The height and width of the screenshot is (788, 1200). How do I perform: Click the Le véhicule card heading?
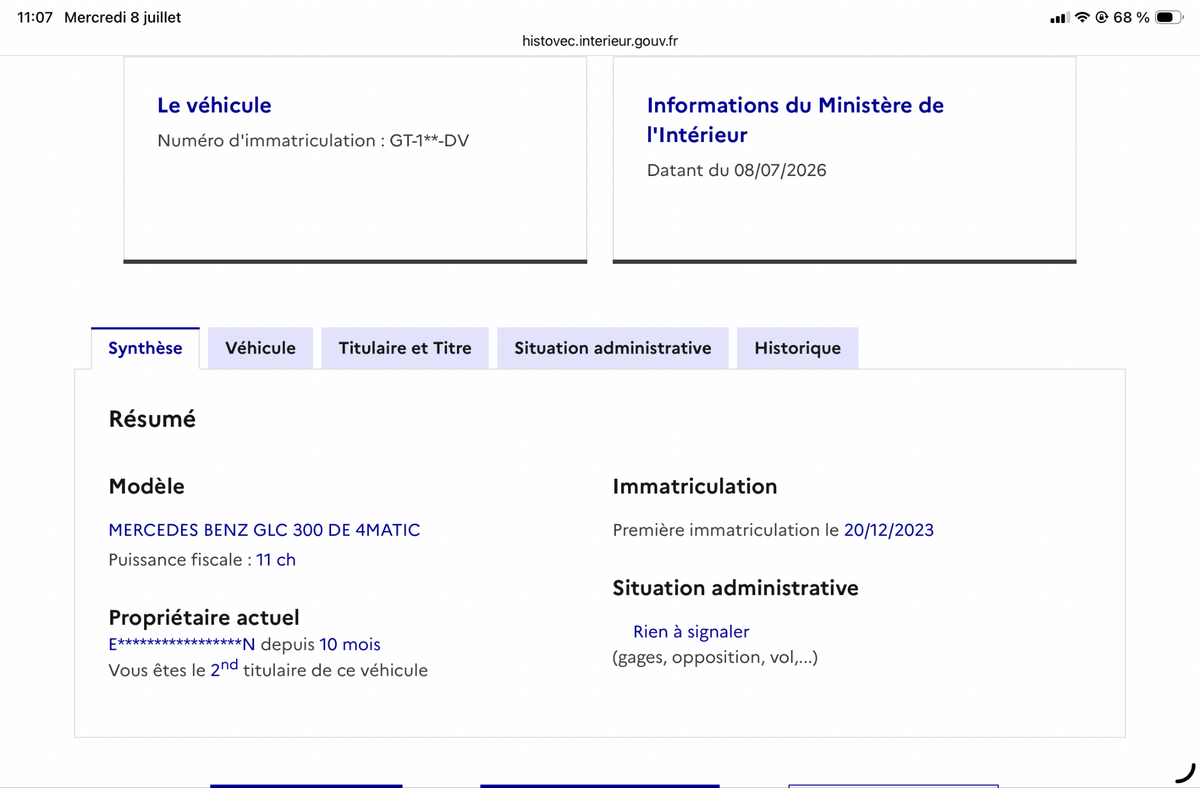pyautogui.click(x=214, y=105)
